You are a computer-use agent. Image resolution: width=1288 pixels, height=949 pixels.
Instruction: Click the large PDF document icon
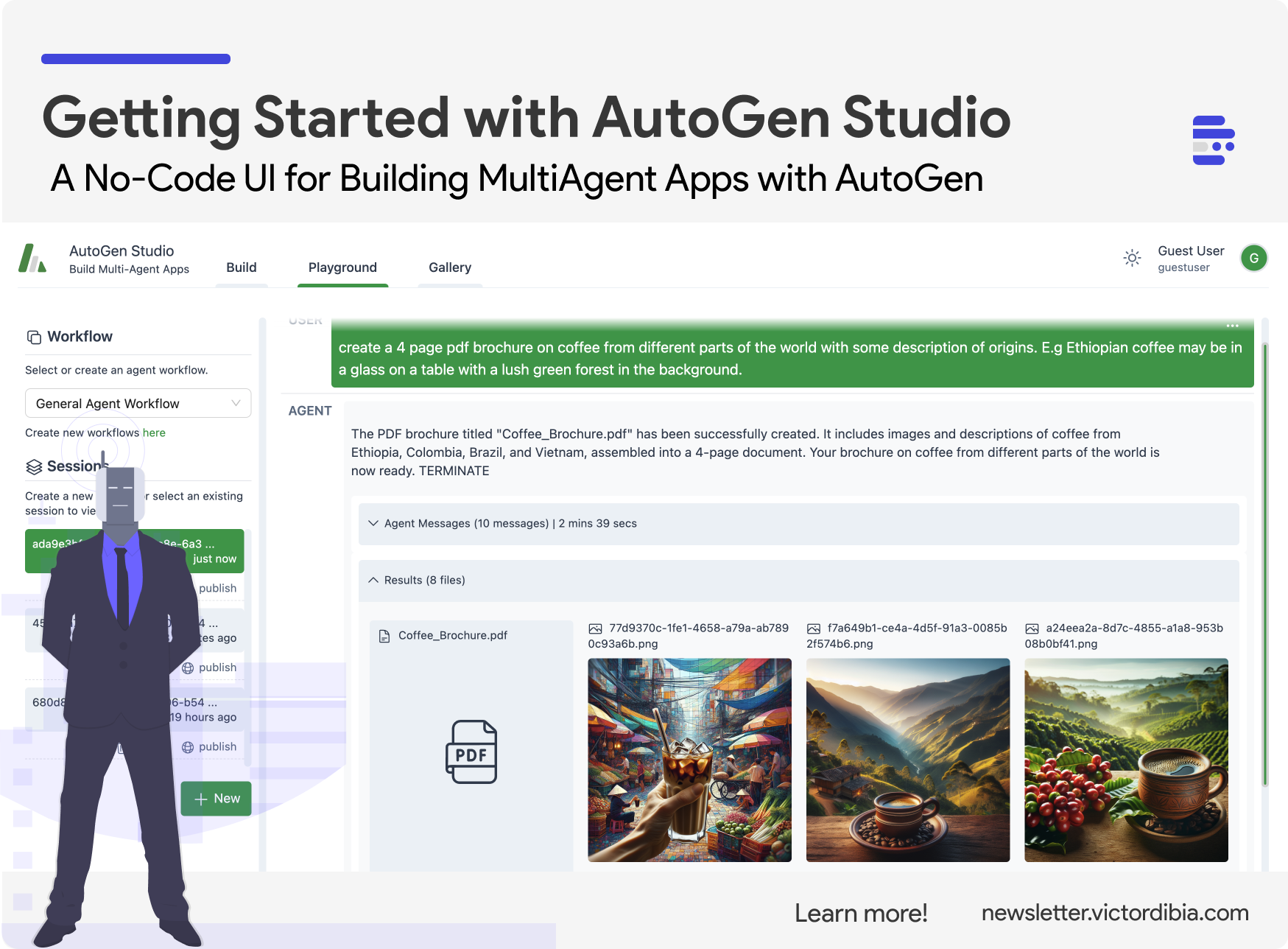[x=471, y=752]
